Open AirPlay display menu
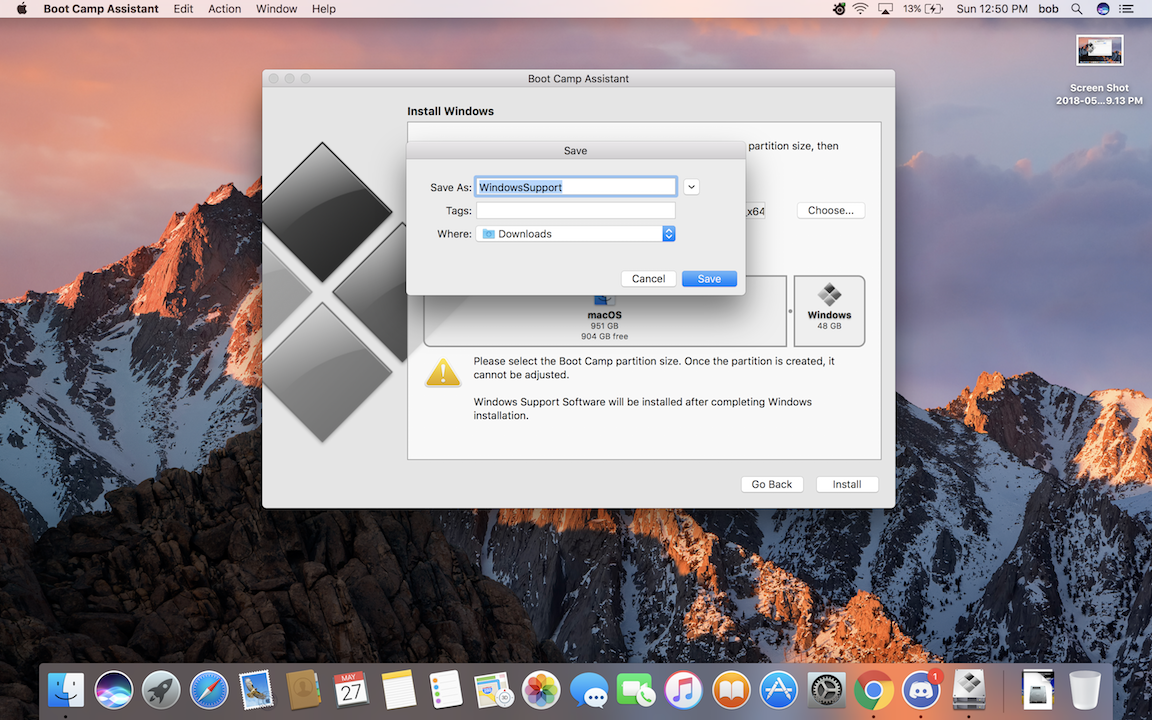This screenshot has width=1152, height=720. 885,9
